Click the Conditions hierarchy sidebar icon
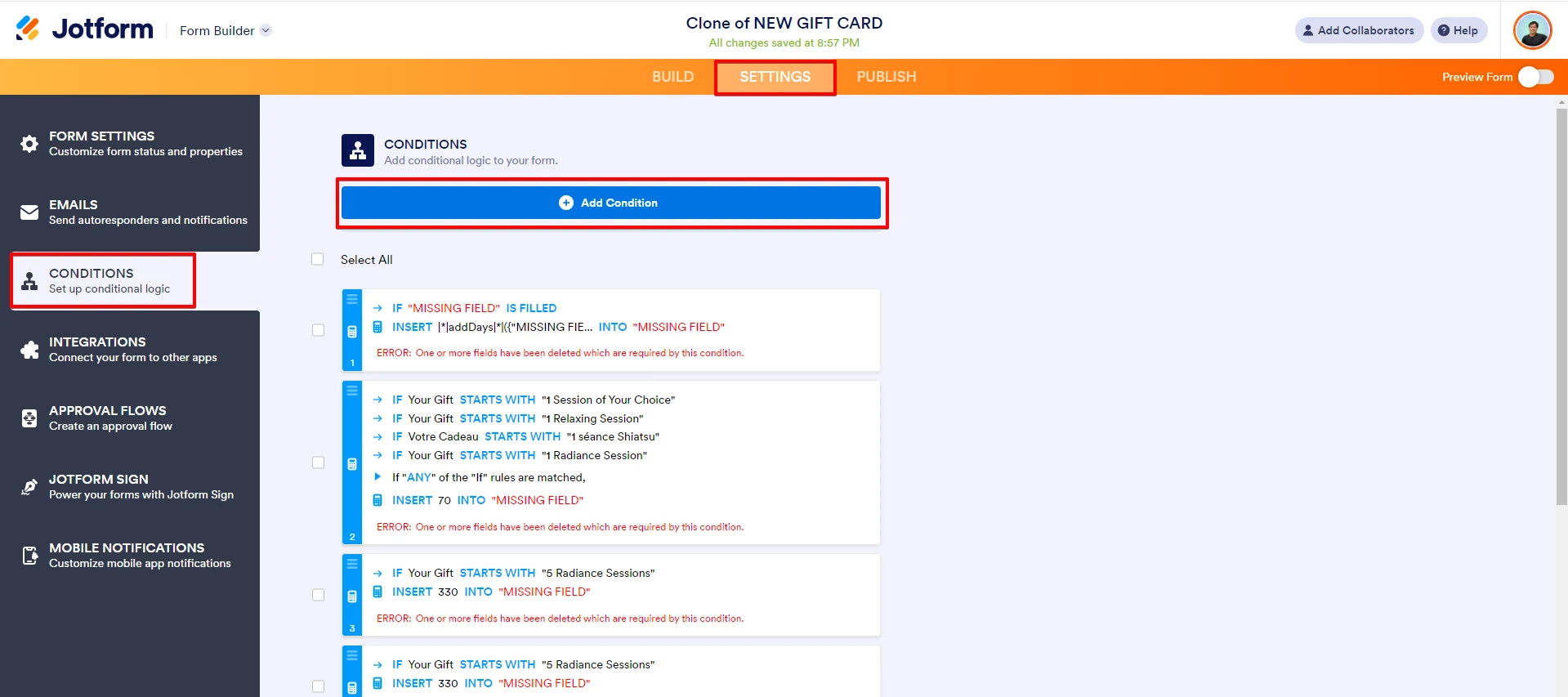 29,281
